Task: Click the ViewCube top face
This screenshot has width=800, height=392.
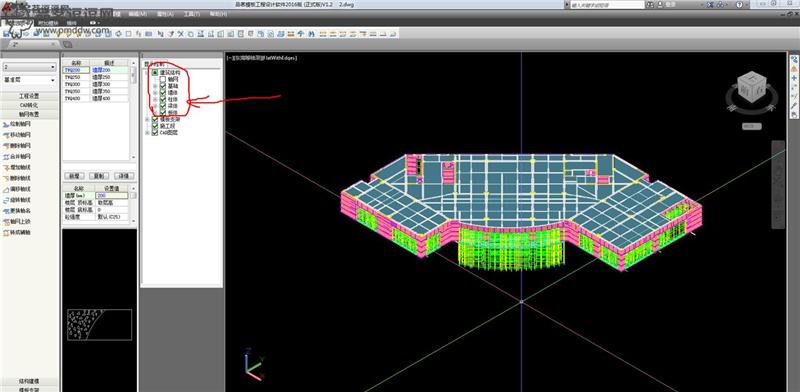Action: (x=752, y=78)
